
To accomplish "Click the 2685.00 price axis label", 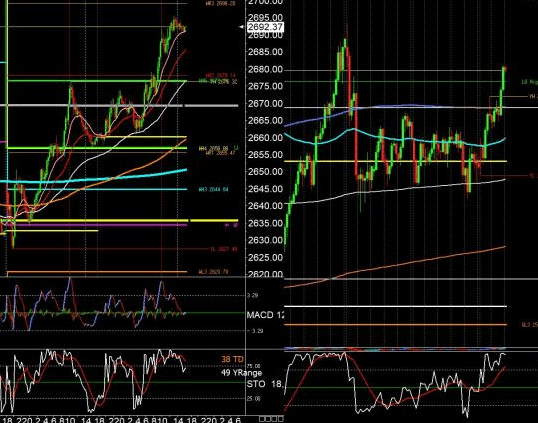I will 265,52.
